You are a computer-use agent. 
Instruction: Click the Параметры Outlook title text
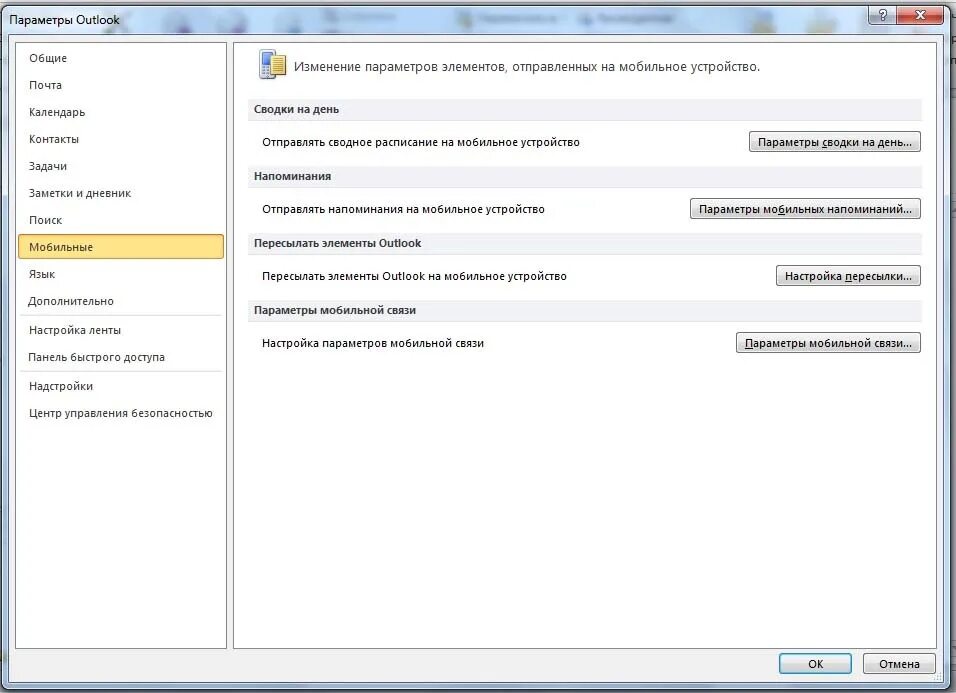(x=64, y=20)
